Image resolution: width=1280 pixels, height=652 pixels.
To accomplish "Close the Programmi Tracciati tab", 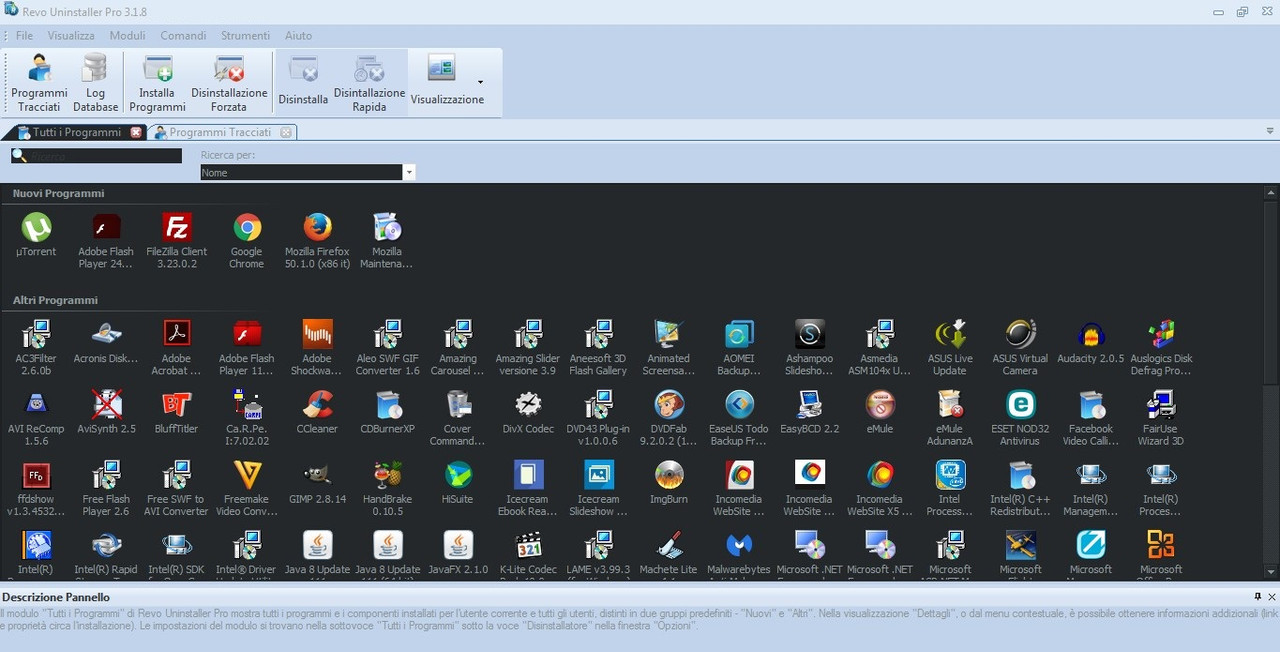I will coord(285,132).
